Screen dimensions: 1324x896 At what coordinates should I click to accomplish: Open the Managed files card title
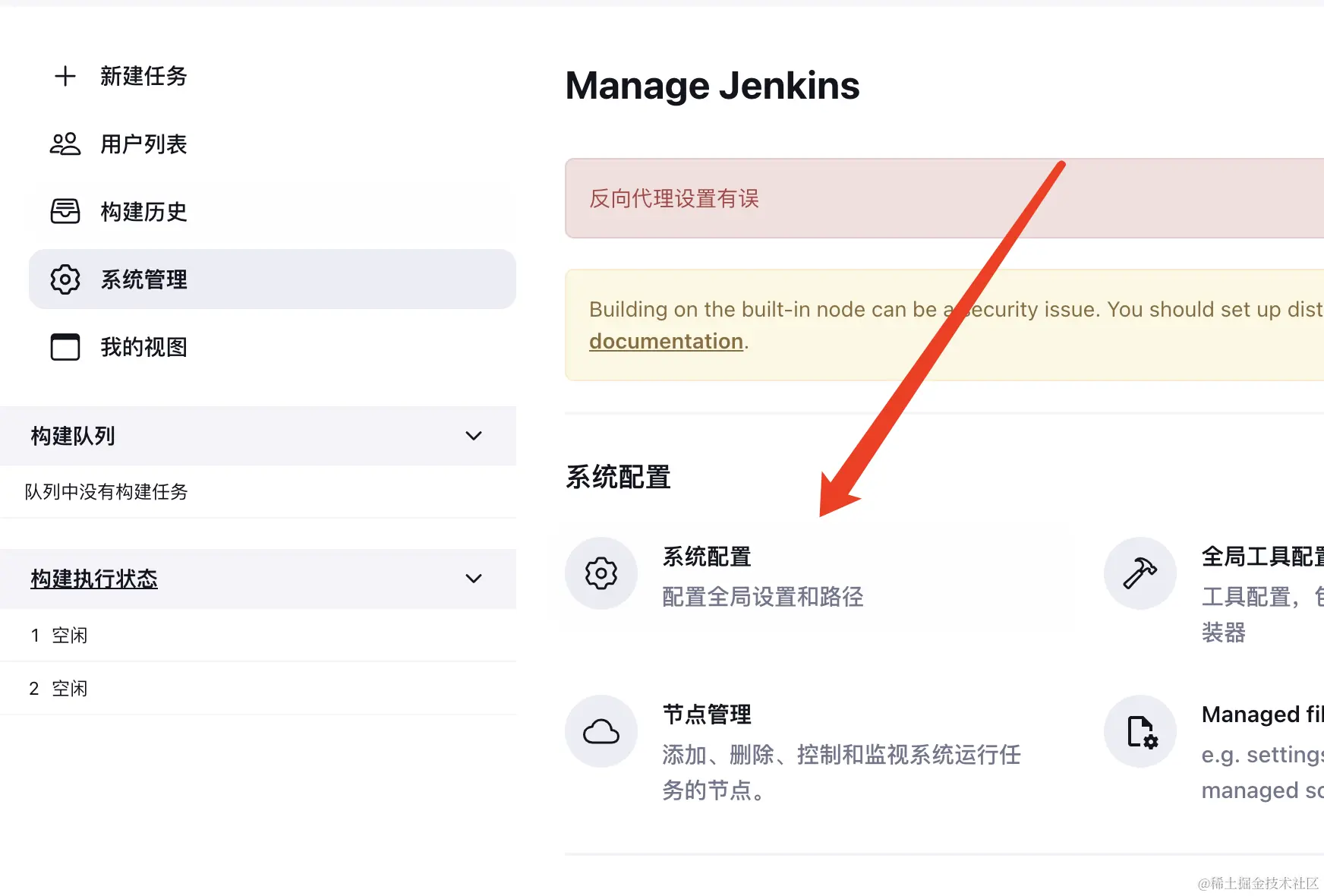pos(1263,715)
